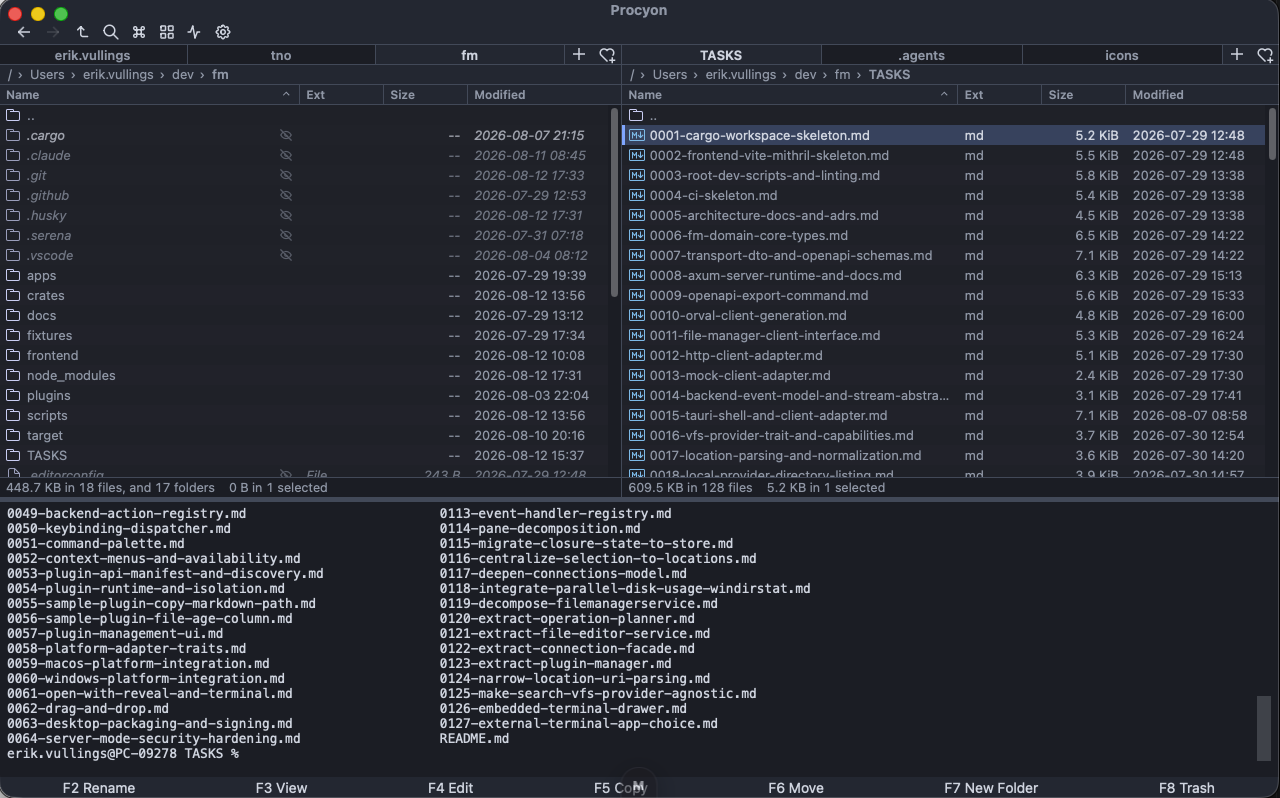Click F6 Move button
1280x798 pixels.
796,788
